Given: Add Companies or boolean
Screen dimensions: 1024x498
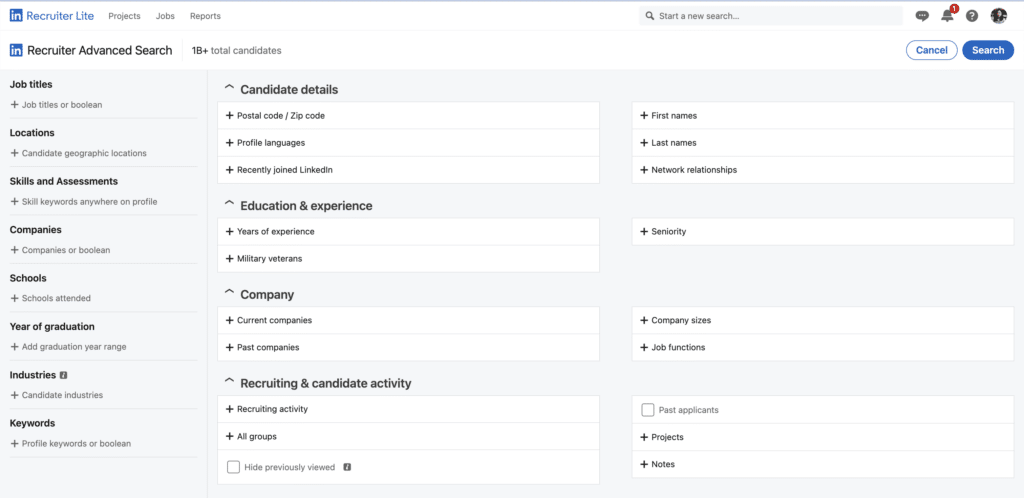Looking at the screenshot, I should coord(61,250).
